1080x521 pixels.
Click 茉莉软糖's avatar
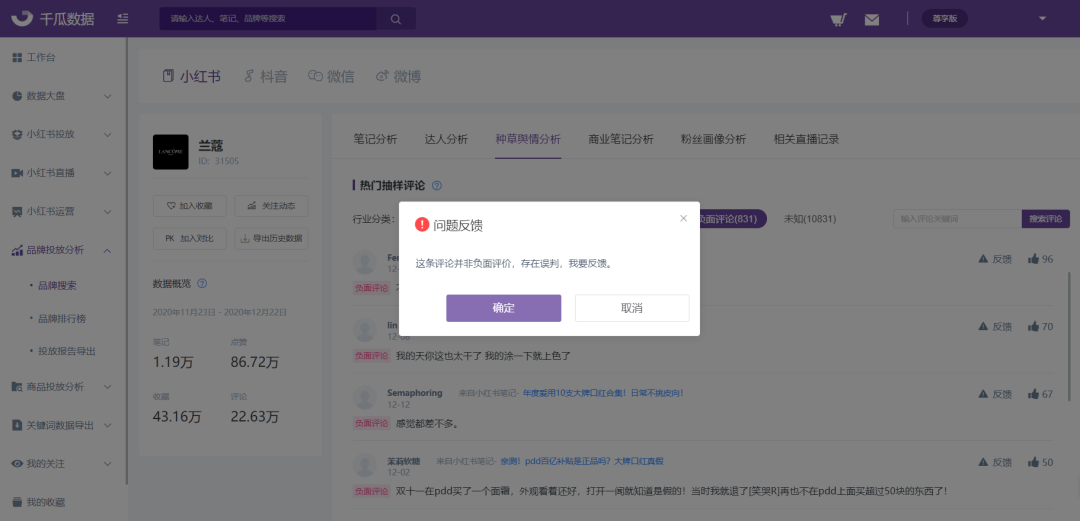[x=364, y=465]
